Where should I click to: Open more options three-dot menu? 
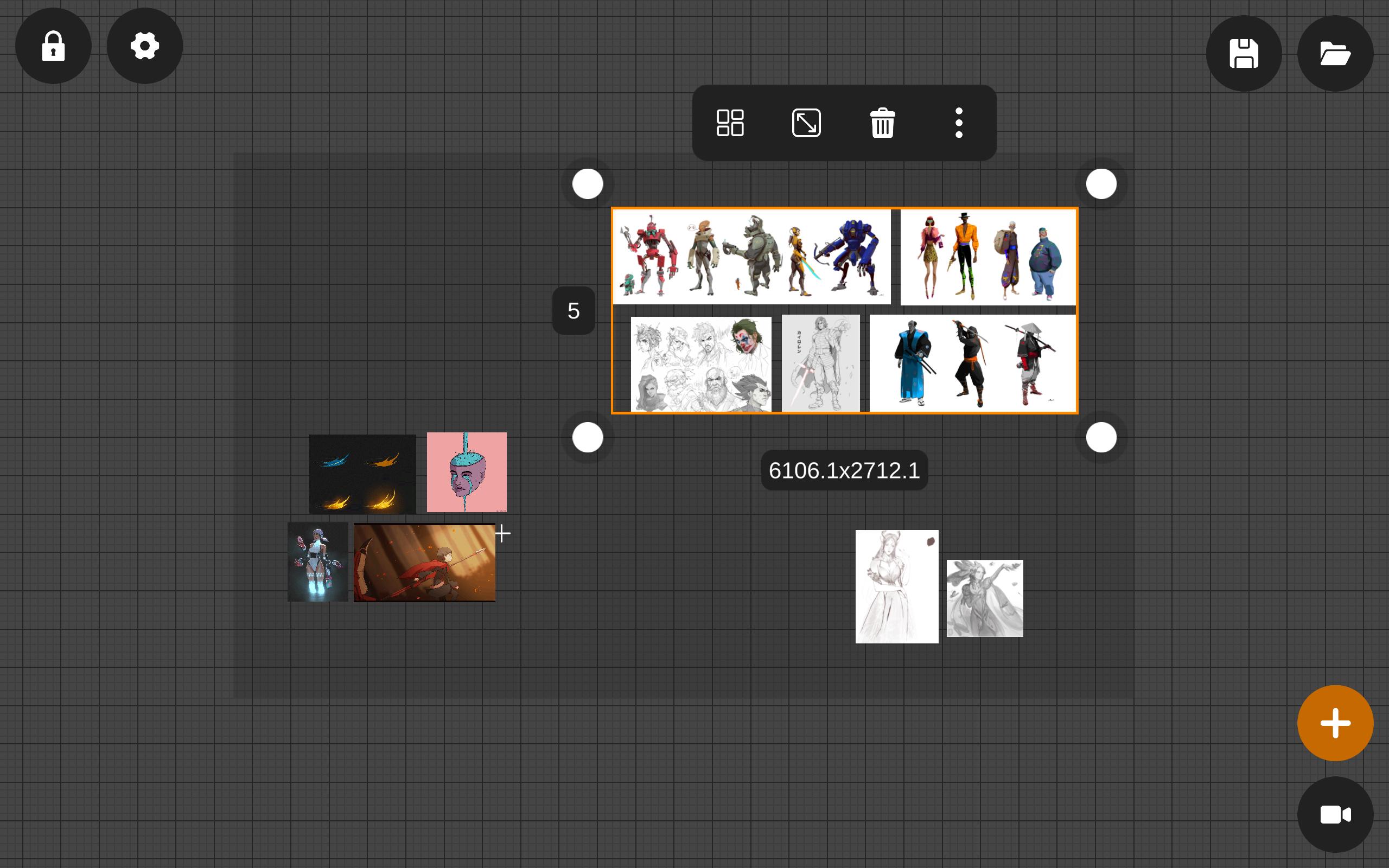(959, 123)
